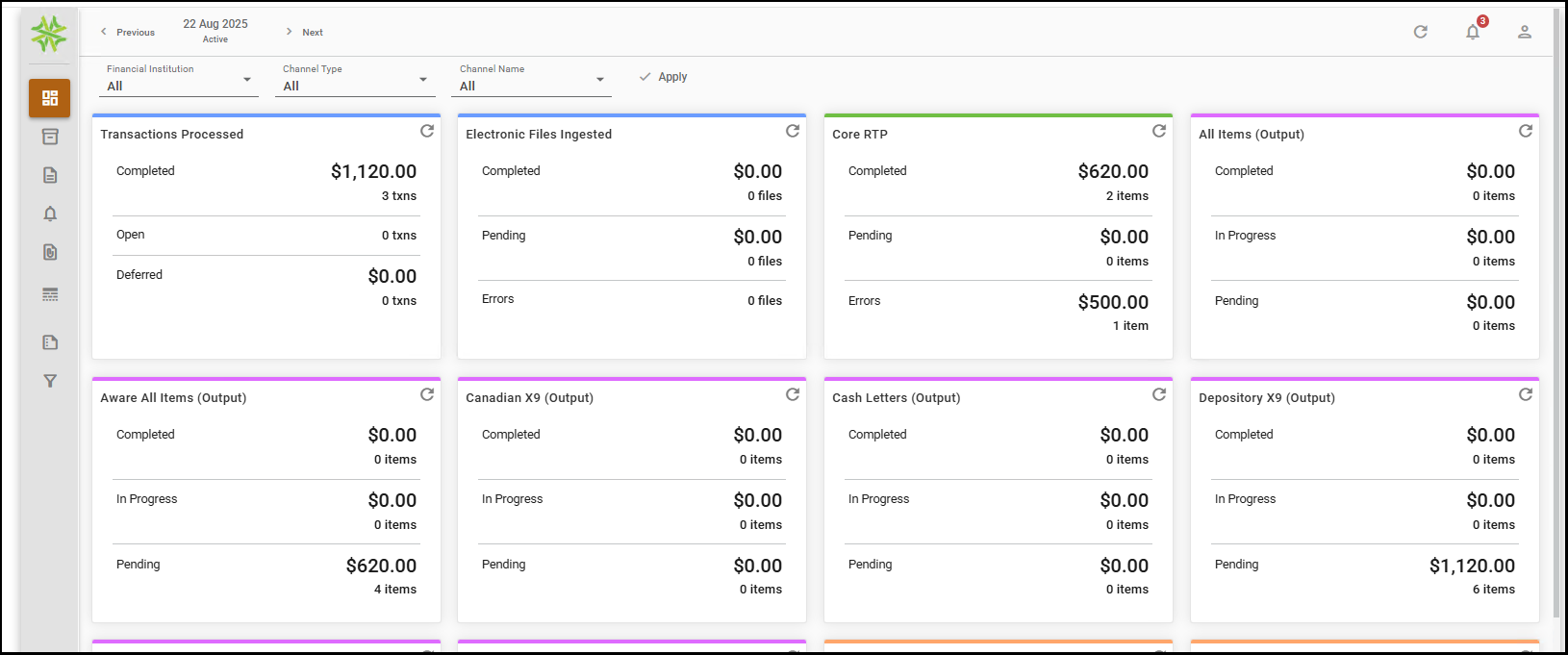Open the document page sidebar icon
The image size is (1568, 655).
[x=50, y=175]
